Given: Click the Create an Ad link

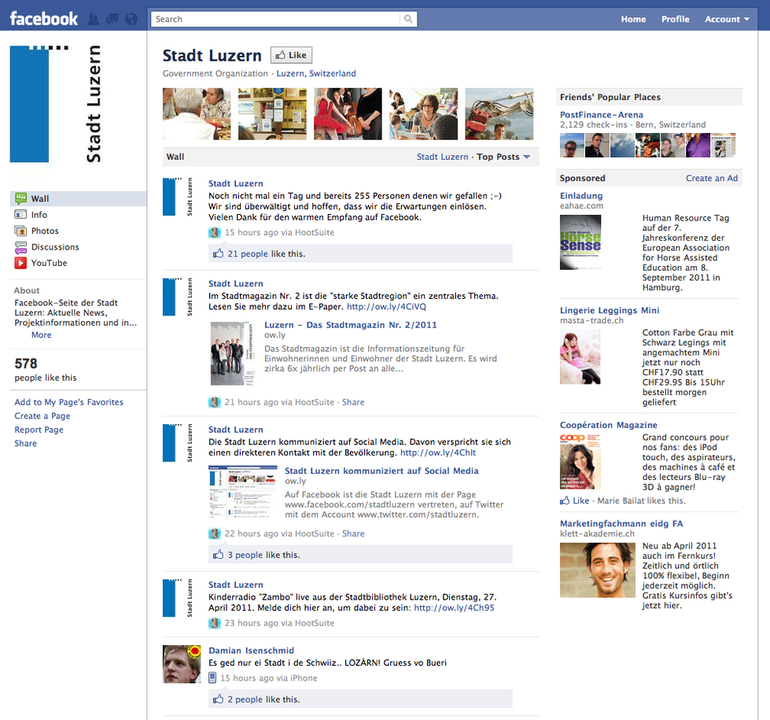Looking at the screenshot, I should pyautogui.click(x=712, y=178).
